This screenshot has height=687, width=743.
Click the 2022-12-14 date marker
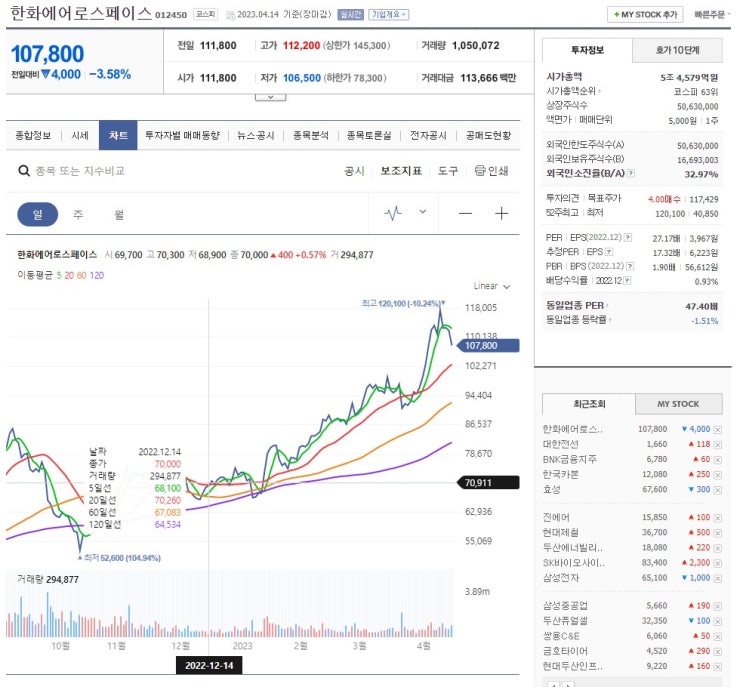pos(209,665)
